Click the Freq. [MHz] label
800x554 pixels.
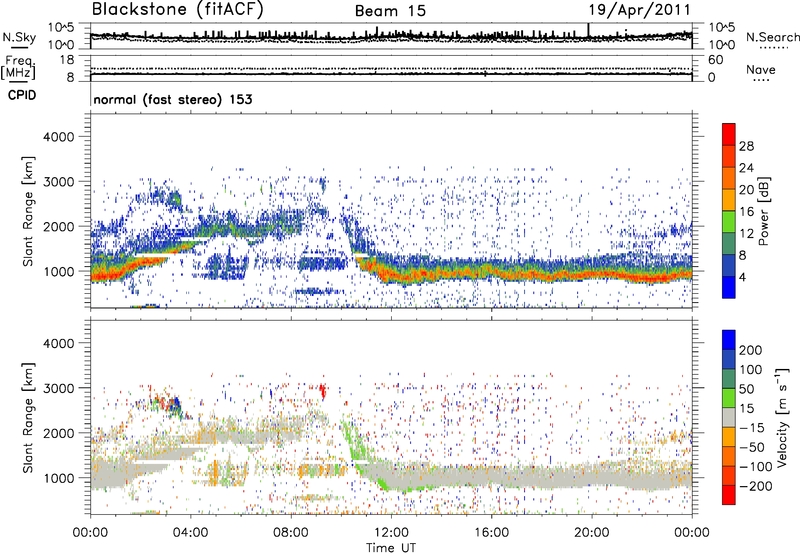[x=18, y=68]
